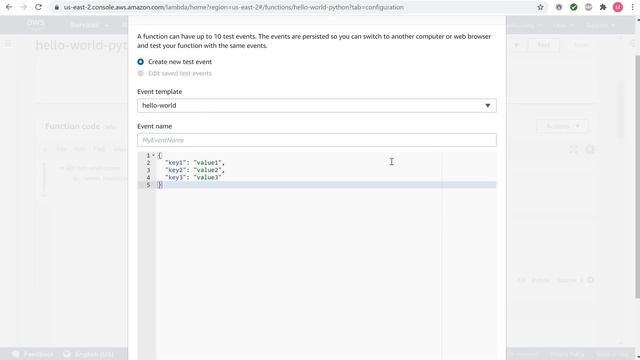Click the AWS logo in the console header

point(36,24)
